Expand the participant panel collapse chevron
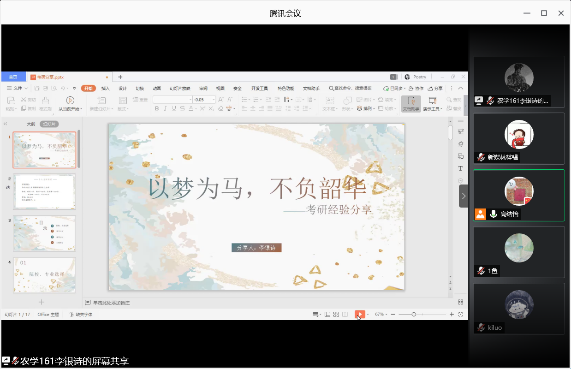The width and height of the screenshot is (571, 369). 463,196
